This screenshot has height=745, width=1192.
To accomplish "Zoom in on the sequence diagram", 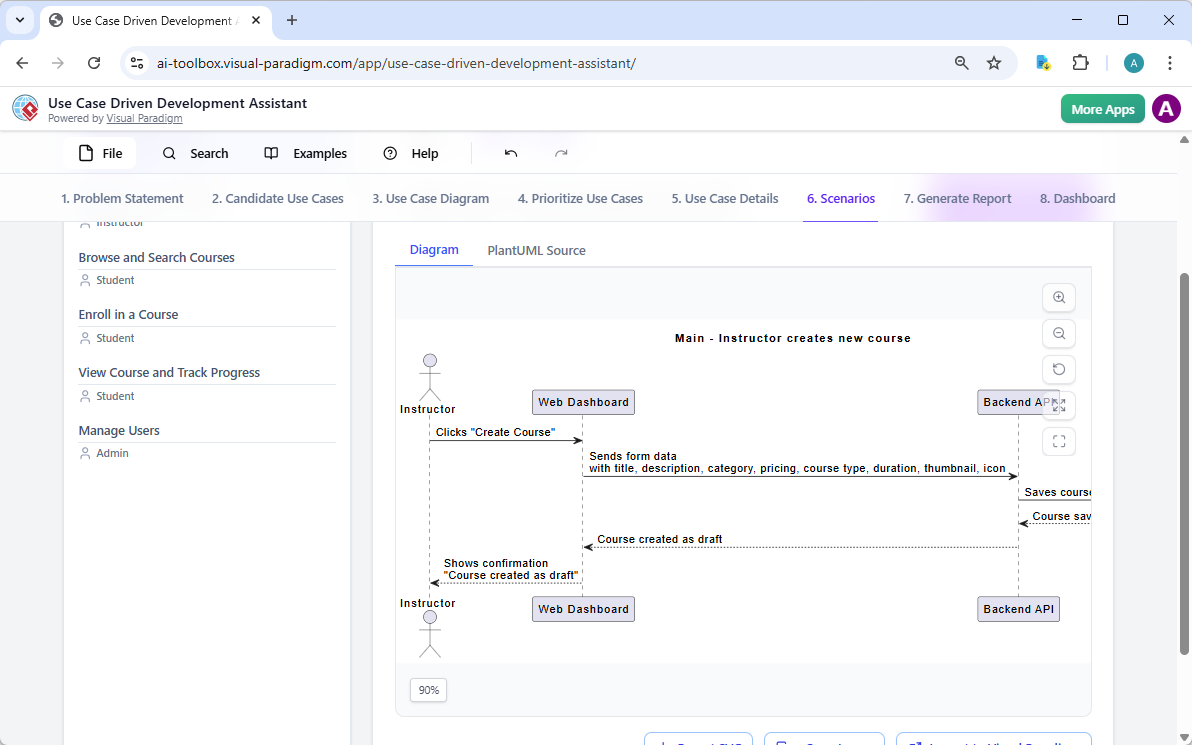I will click(1058, 297).
